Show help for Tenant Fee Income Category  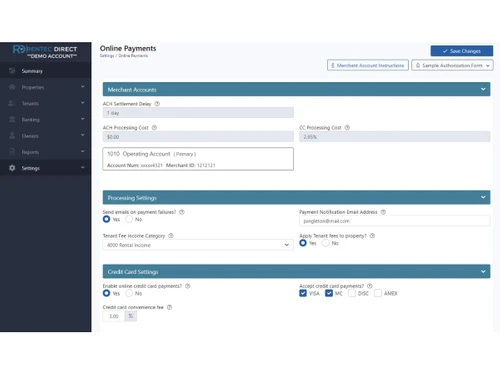[x=171, y=236]
